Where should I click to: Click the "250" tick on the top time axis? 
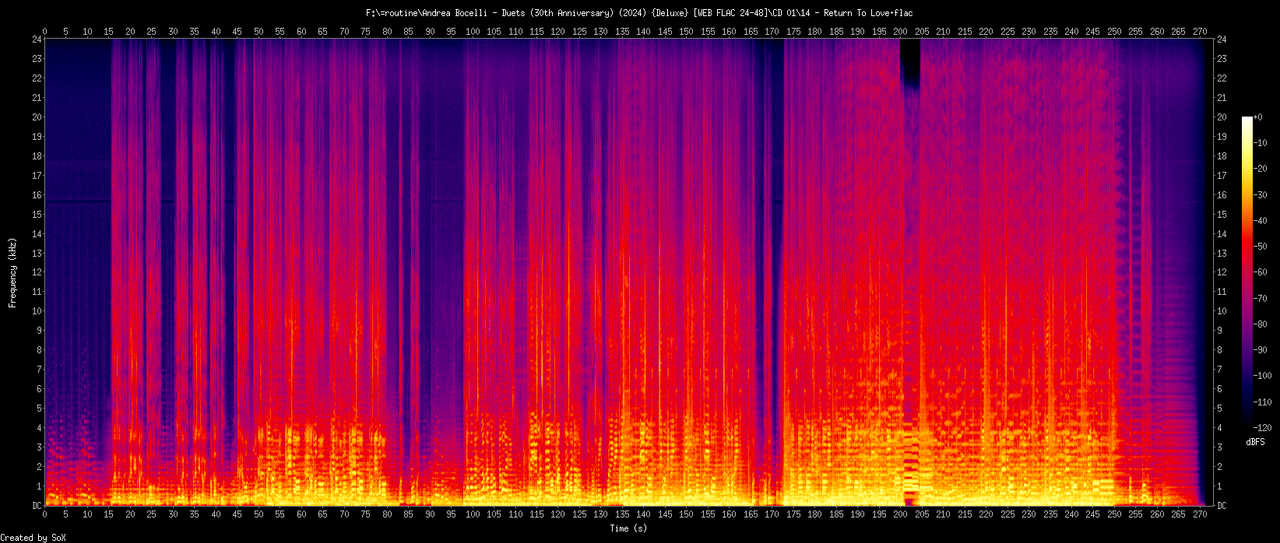click(1114, 31)
